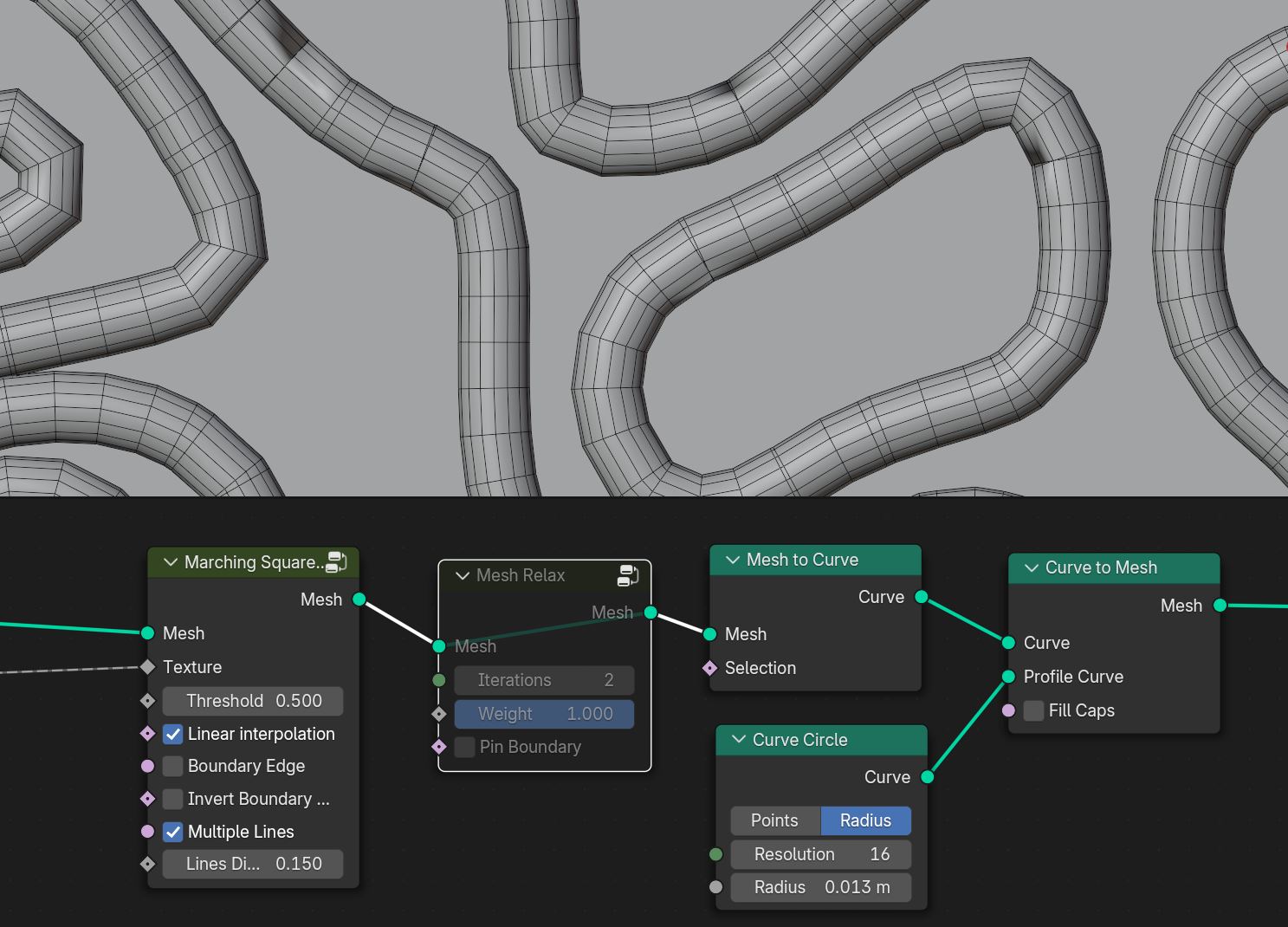Collapse the Curve Circle node

739,740
